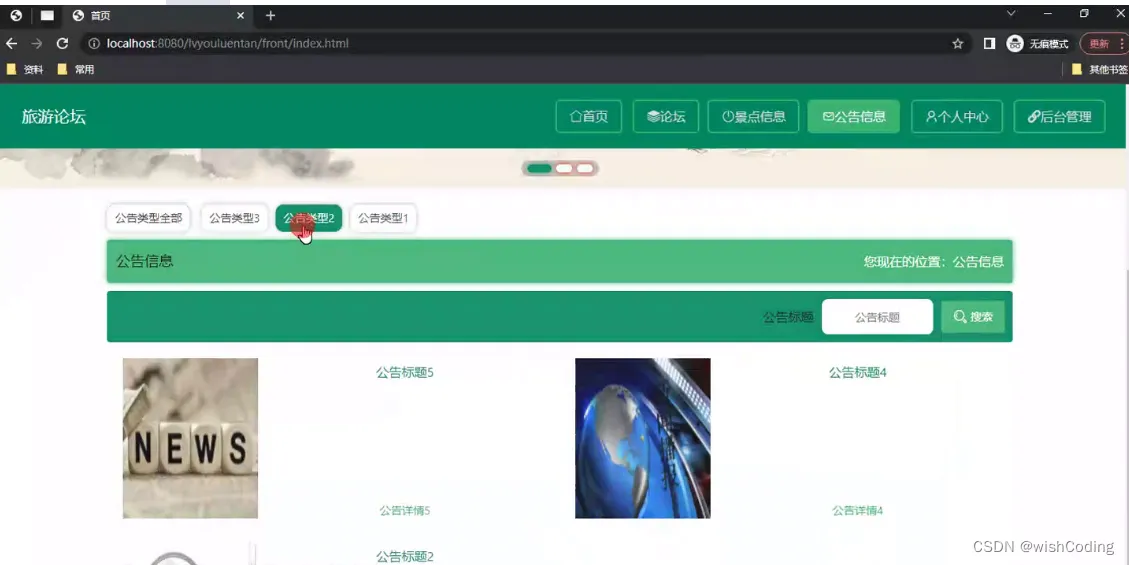Click the 旅游论坛 site title
Screen dimensions: 1129x565
click(x=54, y=117)
